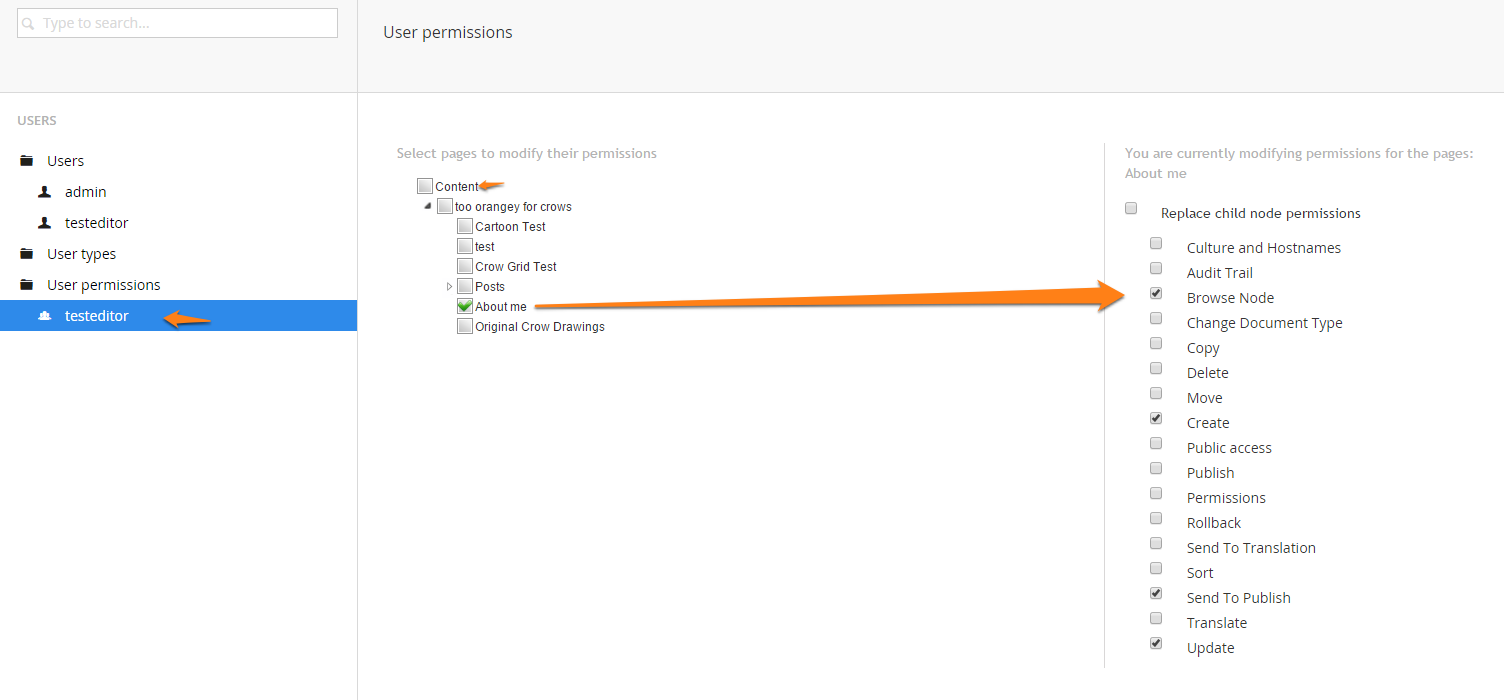1504x700 pixels.
Task: Click the search magnifier icon
Action: pyautogui.click(x=29, y=23)
